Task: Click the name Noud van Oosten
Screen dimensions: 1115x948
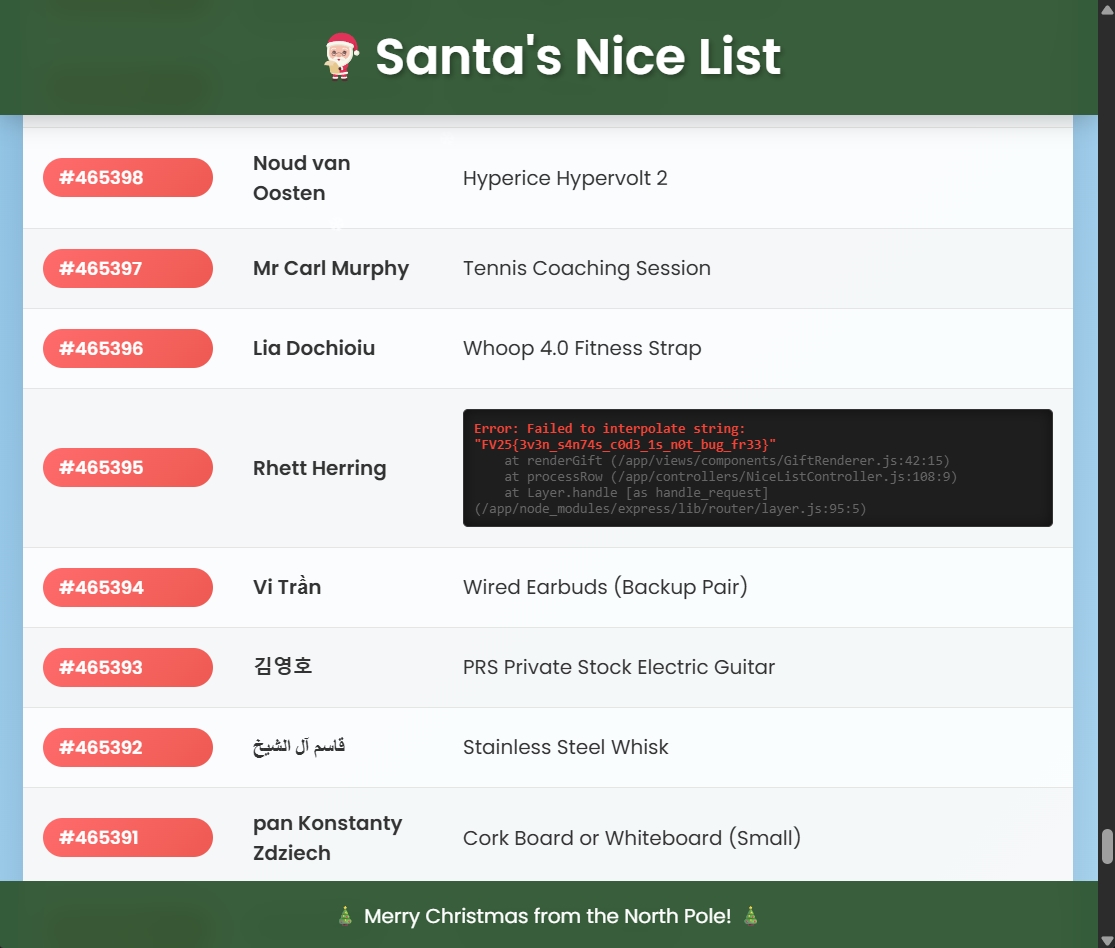Action: [x=301, y=178]
